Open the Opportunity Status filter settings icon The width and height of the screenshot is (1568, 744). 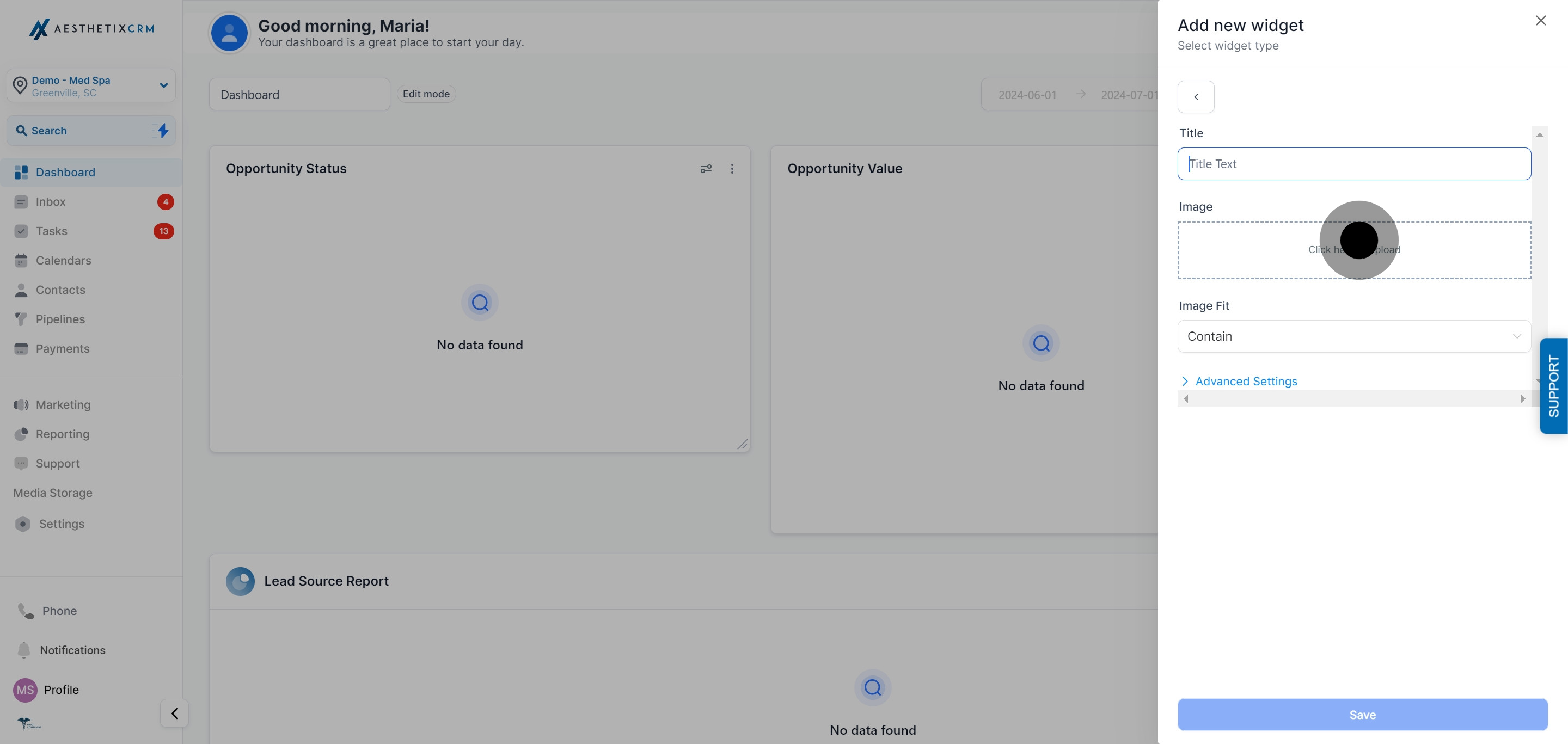coord(706,169)
